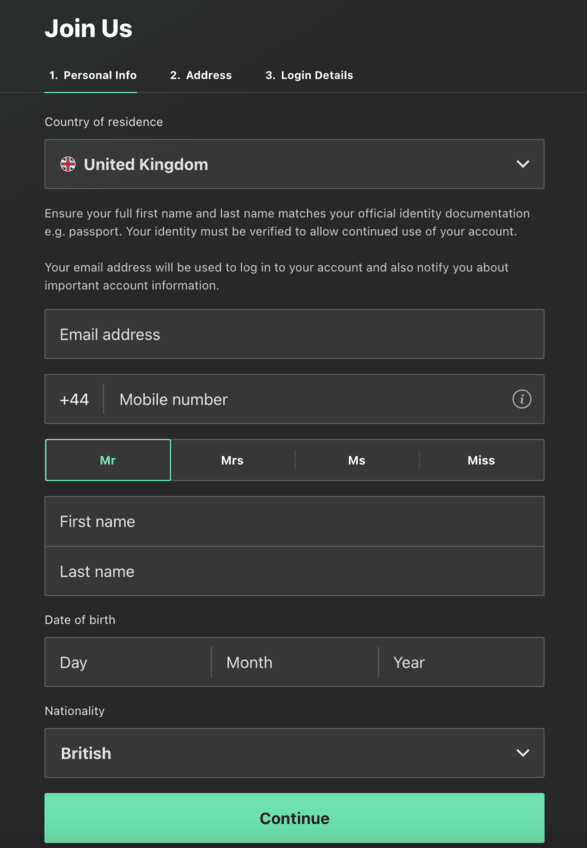Image resolution: width=587 pixels, height=848 pixels.
Task: Open the Country of residence dropdown
Action: (294, 164)
